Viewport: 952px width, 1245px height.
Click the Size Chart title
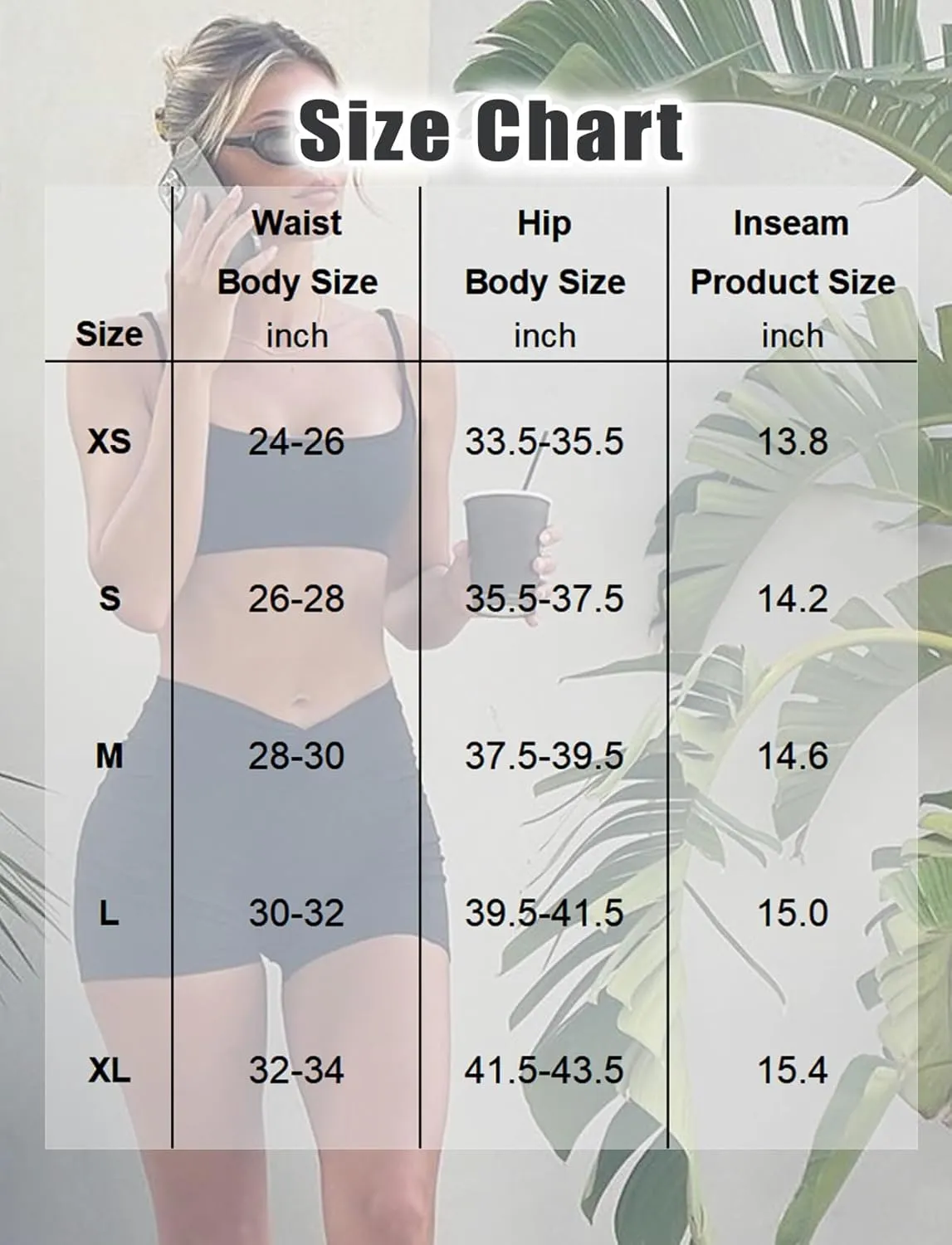491,131
